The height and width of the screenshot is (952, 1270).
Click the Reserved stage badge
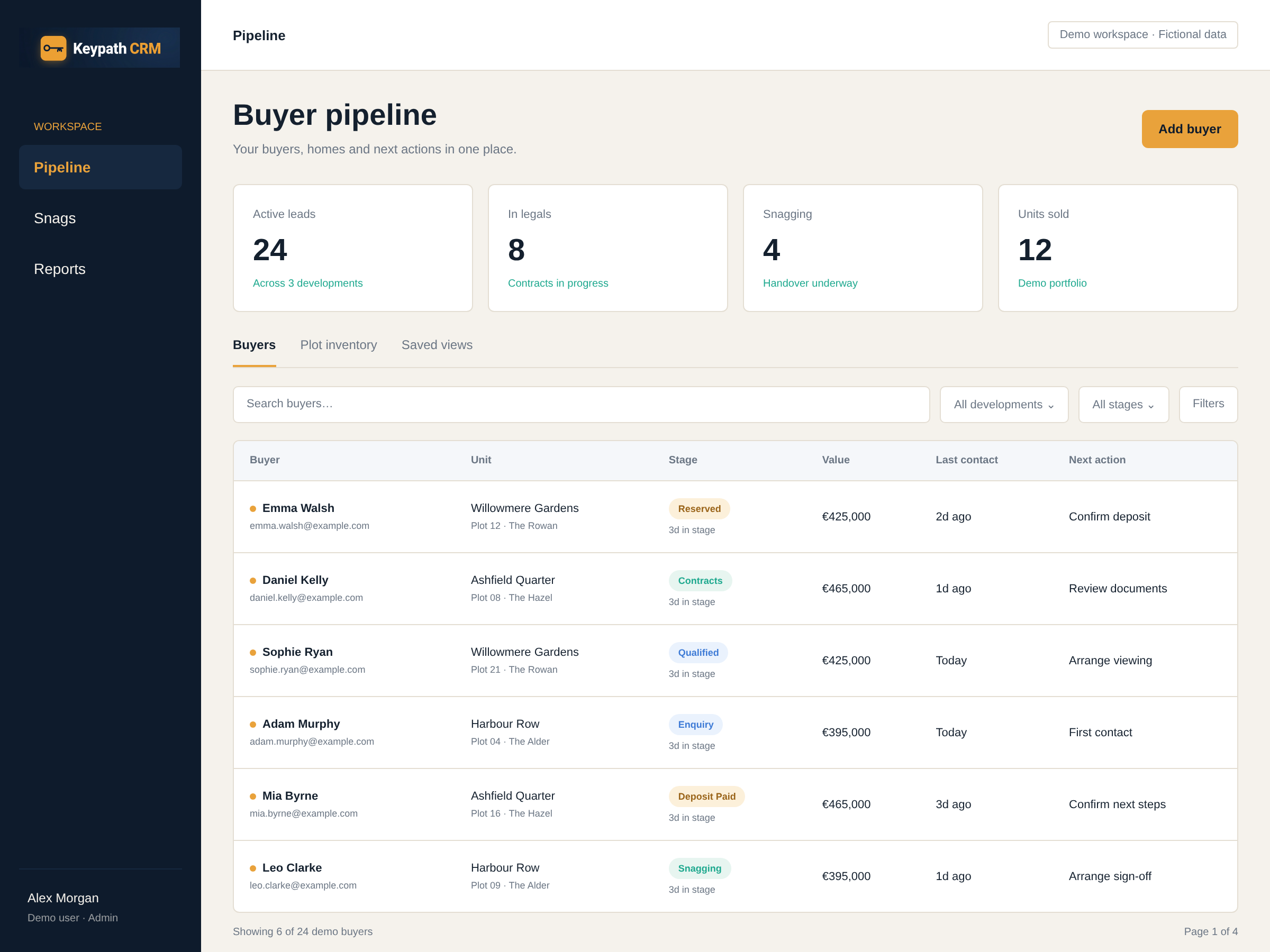tap(698, 508)
